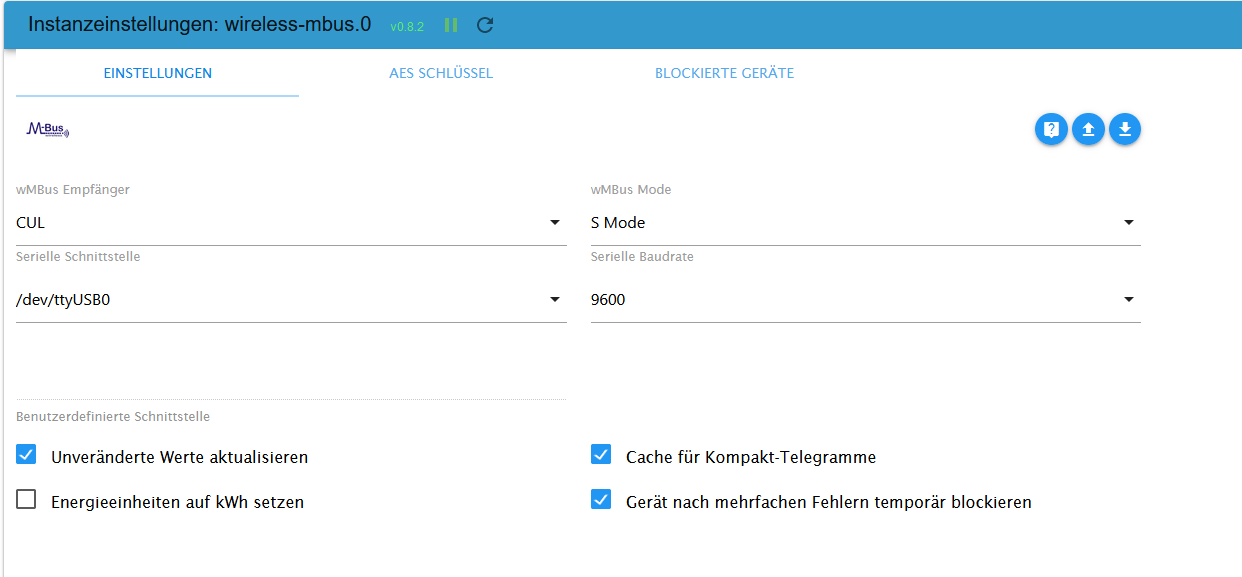Screen dimensions: 1242x577
Task: Pause the wireless-mbus.0 instance
Action: click(x=451, y=25)
